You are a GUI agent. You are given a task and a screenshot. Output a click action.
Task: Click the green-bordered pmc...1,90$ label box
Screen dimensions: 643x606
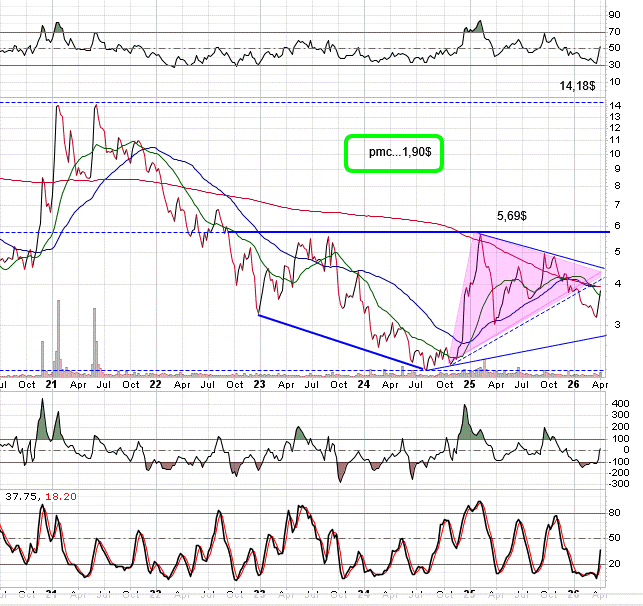point(393,153)
